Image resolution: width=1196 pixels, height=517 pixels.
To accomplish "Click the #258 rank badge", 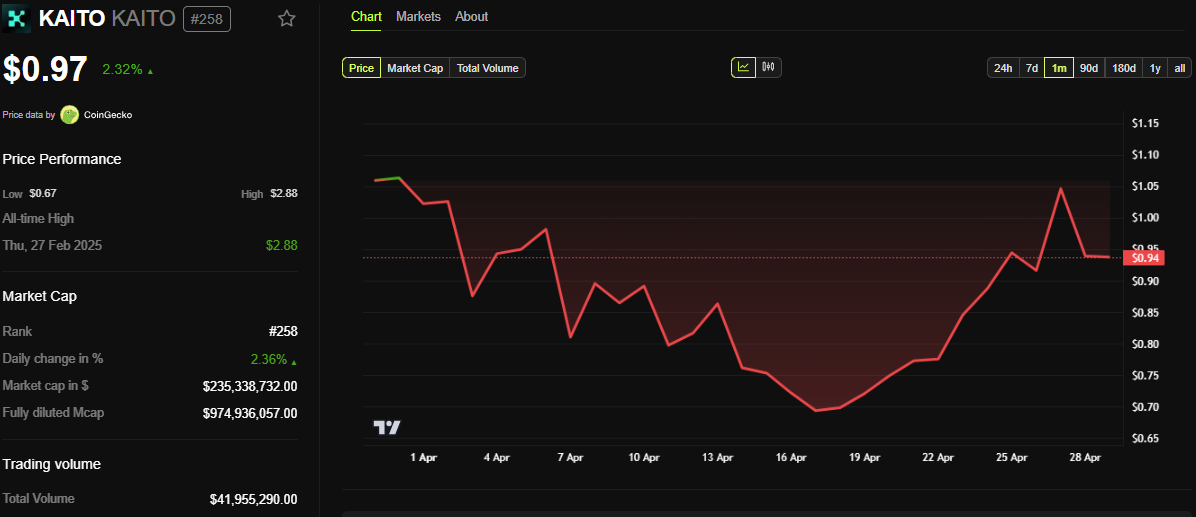I will coord(207,19).
